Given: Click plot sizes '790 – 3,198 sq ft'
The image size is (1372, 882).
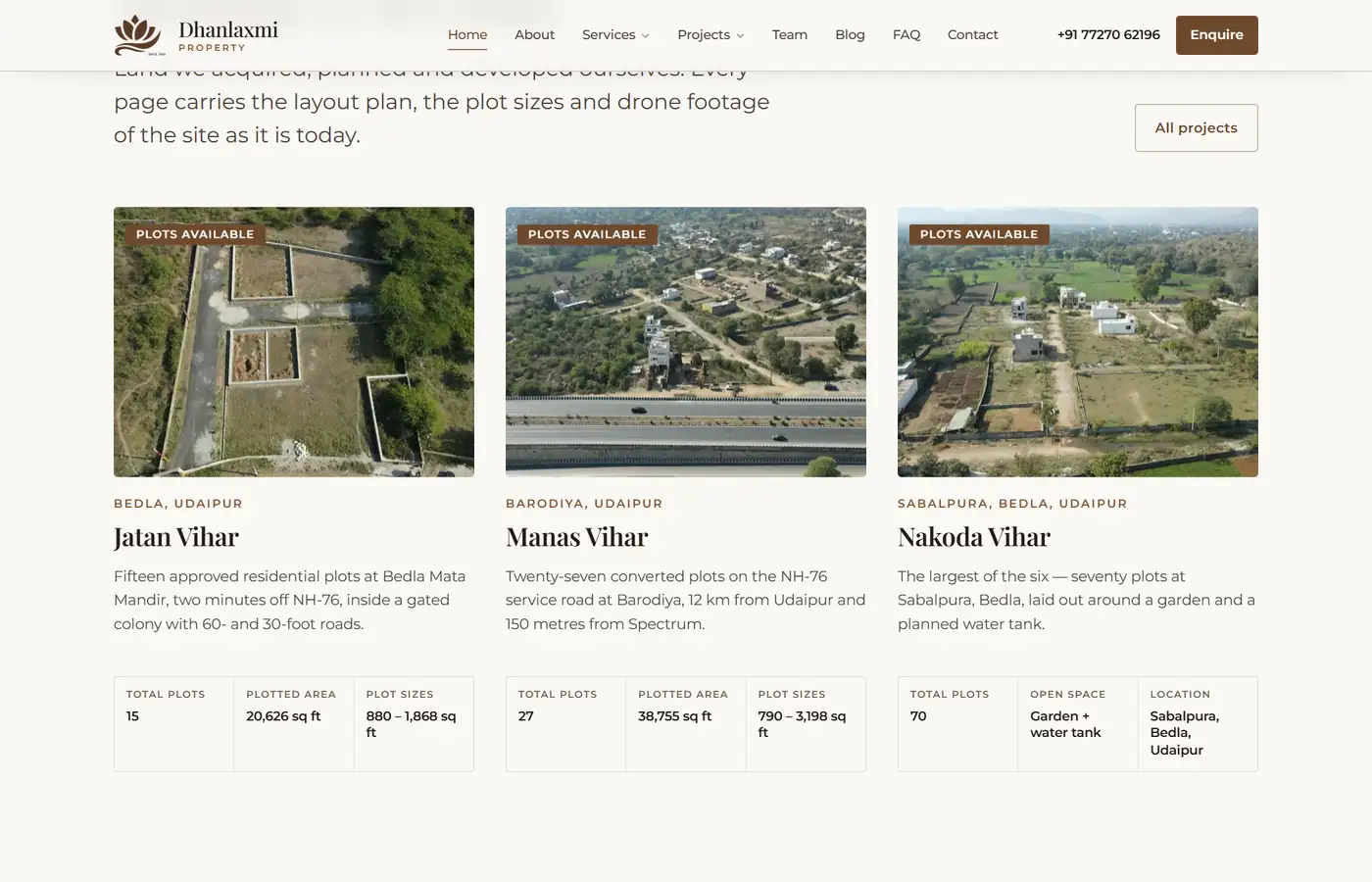Looking at the screenshot, I should 802,724.
